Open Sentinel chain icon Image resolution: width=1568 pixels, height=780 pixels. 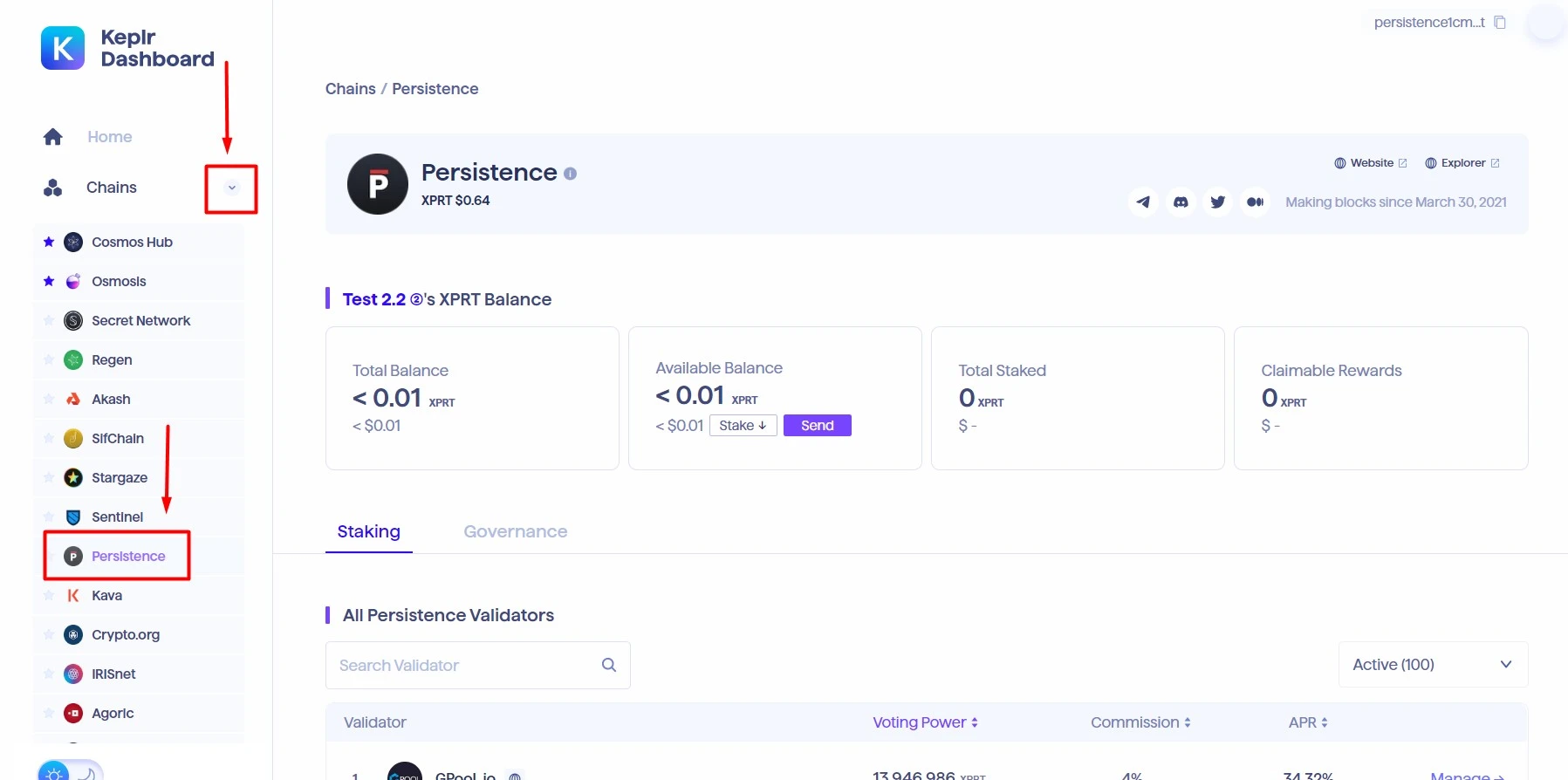pyautogui.click(x=73, y=517)
